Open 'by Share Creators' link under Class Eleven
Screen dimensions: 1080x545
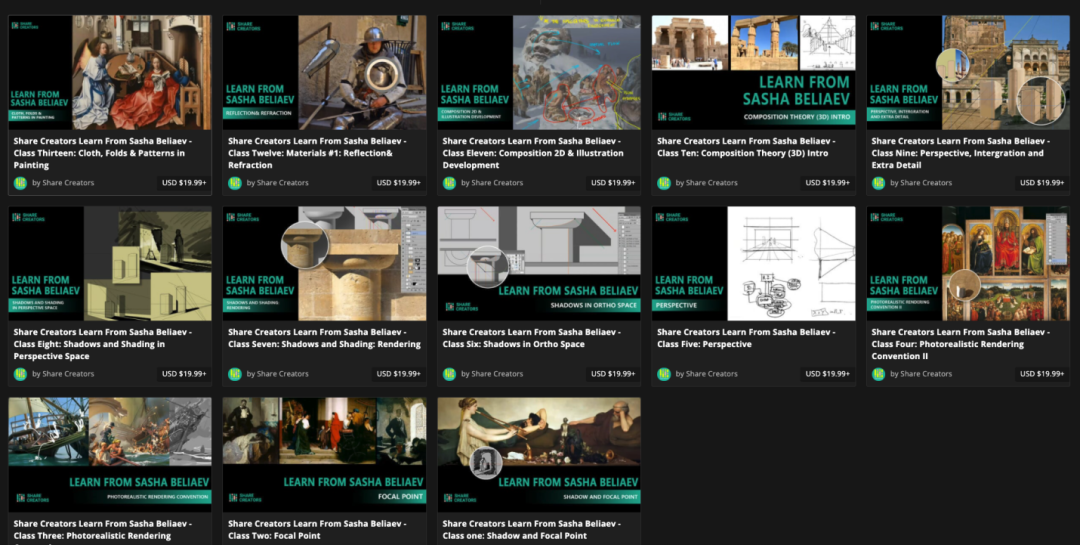coord(492,183)
